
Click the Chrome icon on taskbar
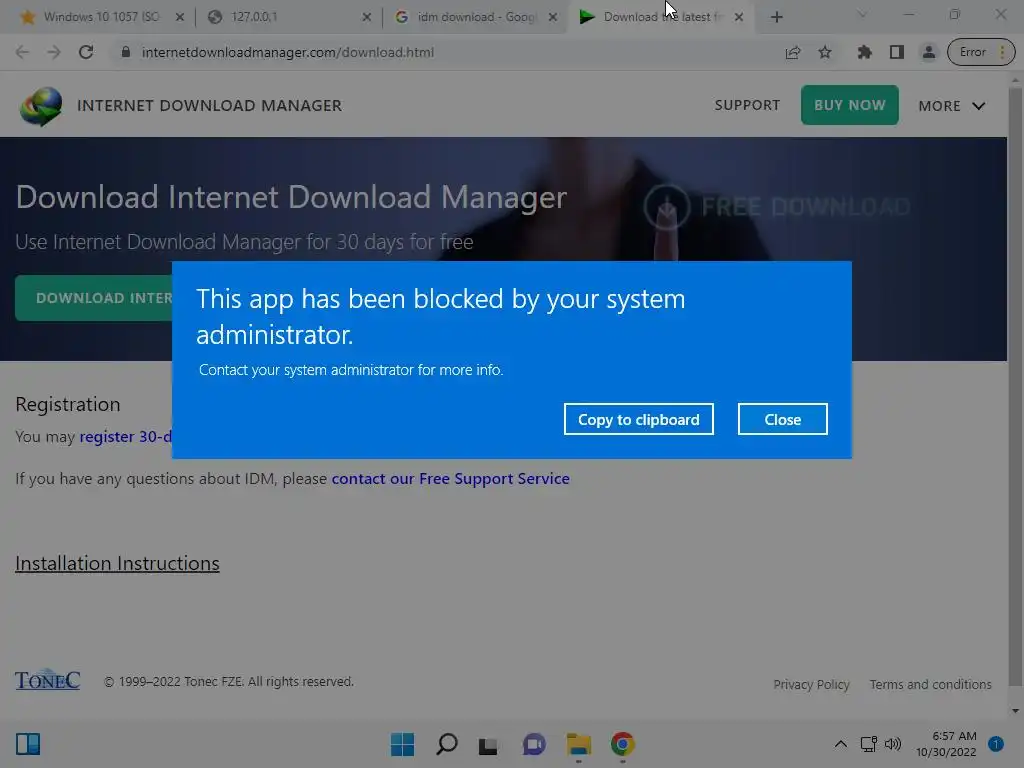[622, 744]
